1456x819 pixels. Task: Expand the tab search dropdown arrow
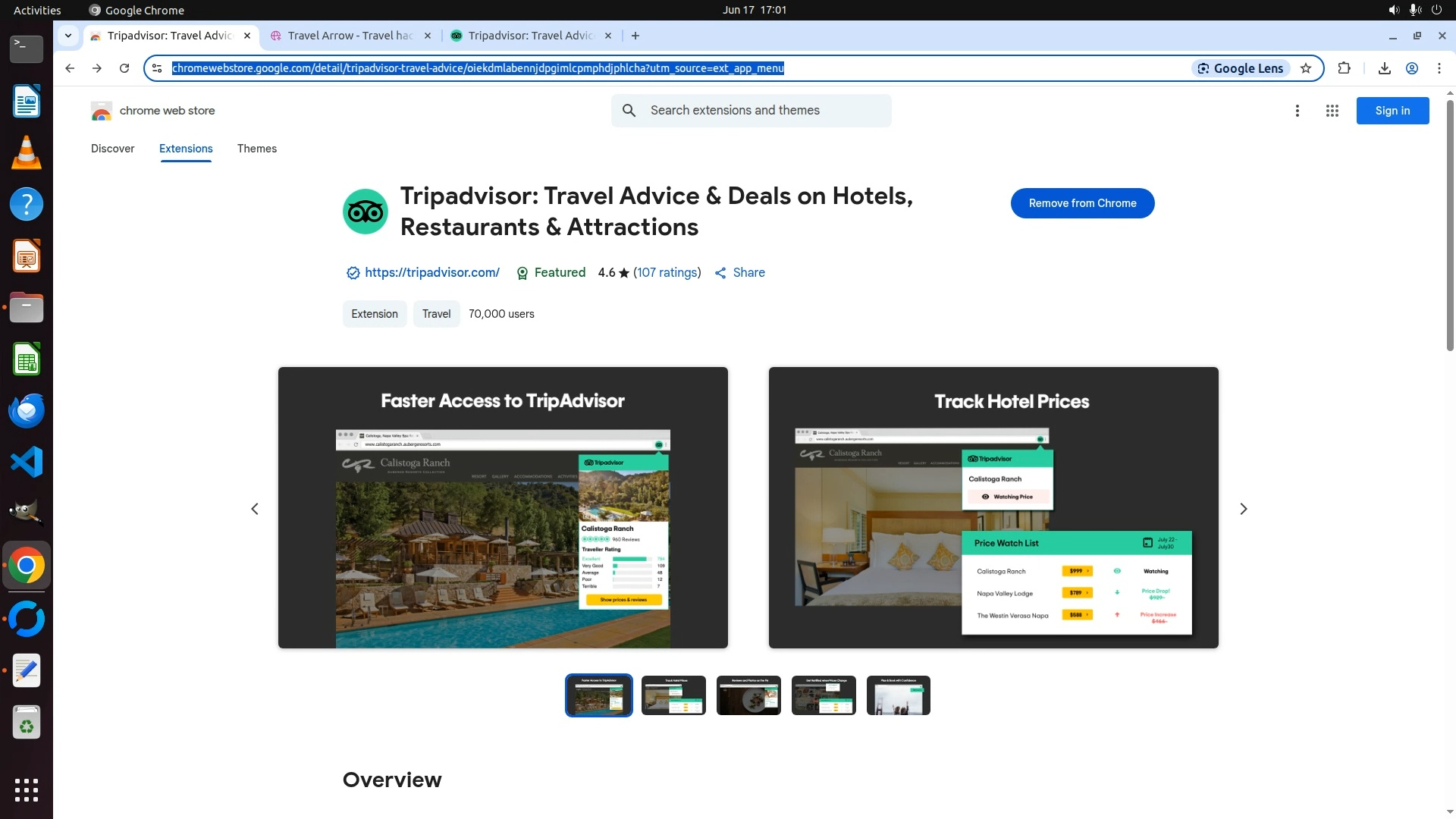67,36
